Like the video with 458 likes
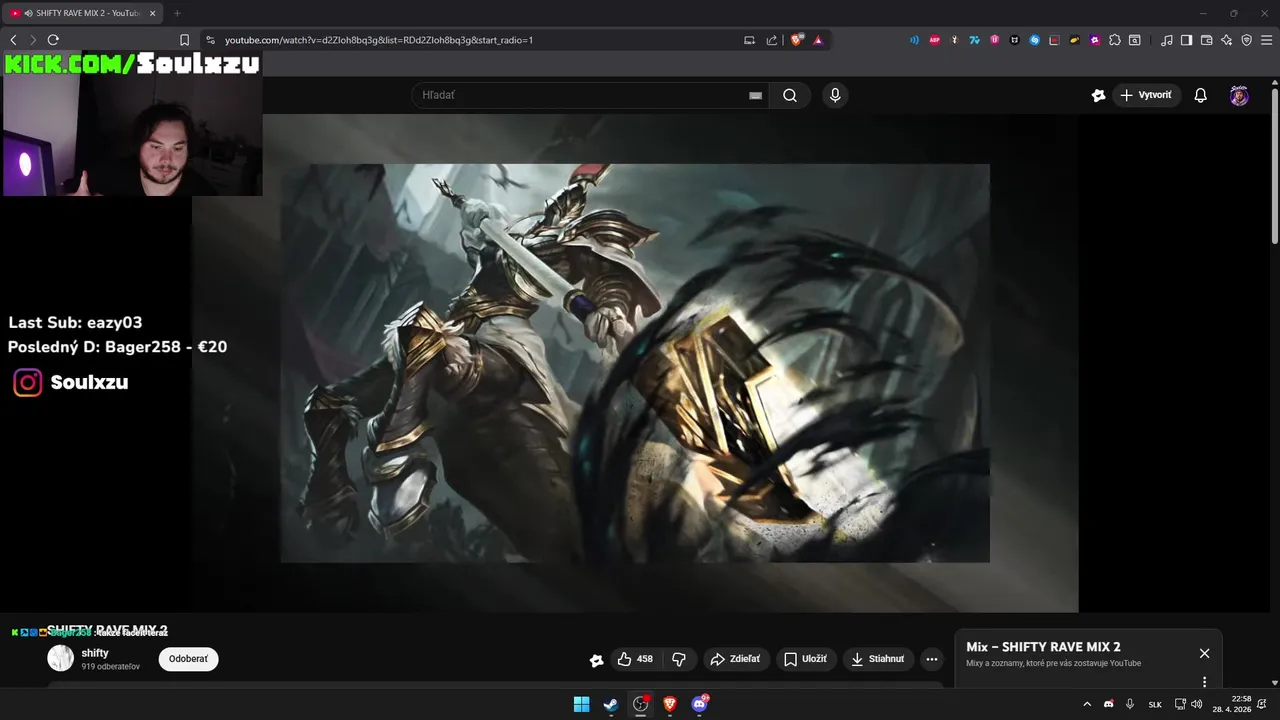The width and height of the screenshot is (1280, 720). click(635, 659)
